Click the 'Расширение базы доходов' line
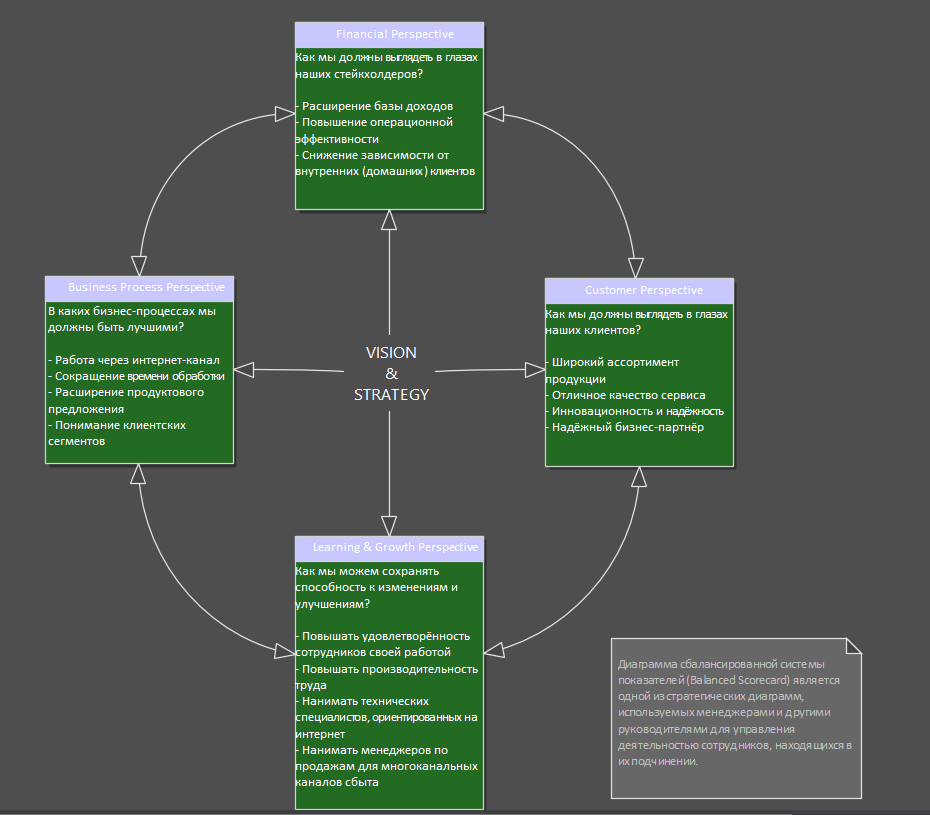This screenshot has height=815, width=930. [x=377, y=106]
